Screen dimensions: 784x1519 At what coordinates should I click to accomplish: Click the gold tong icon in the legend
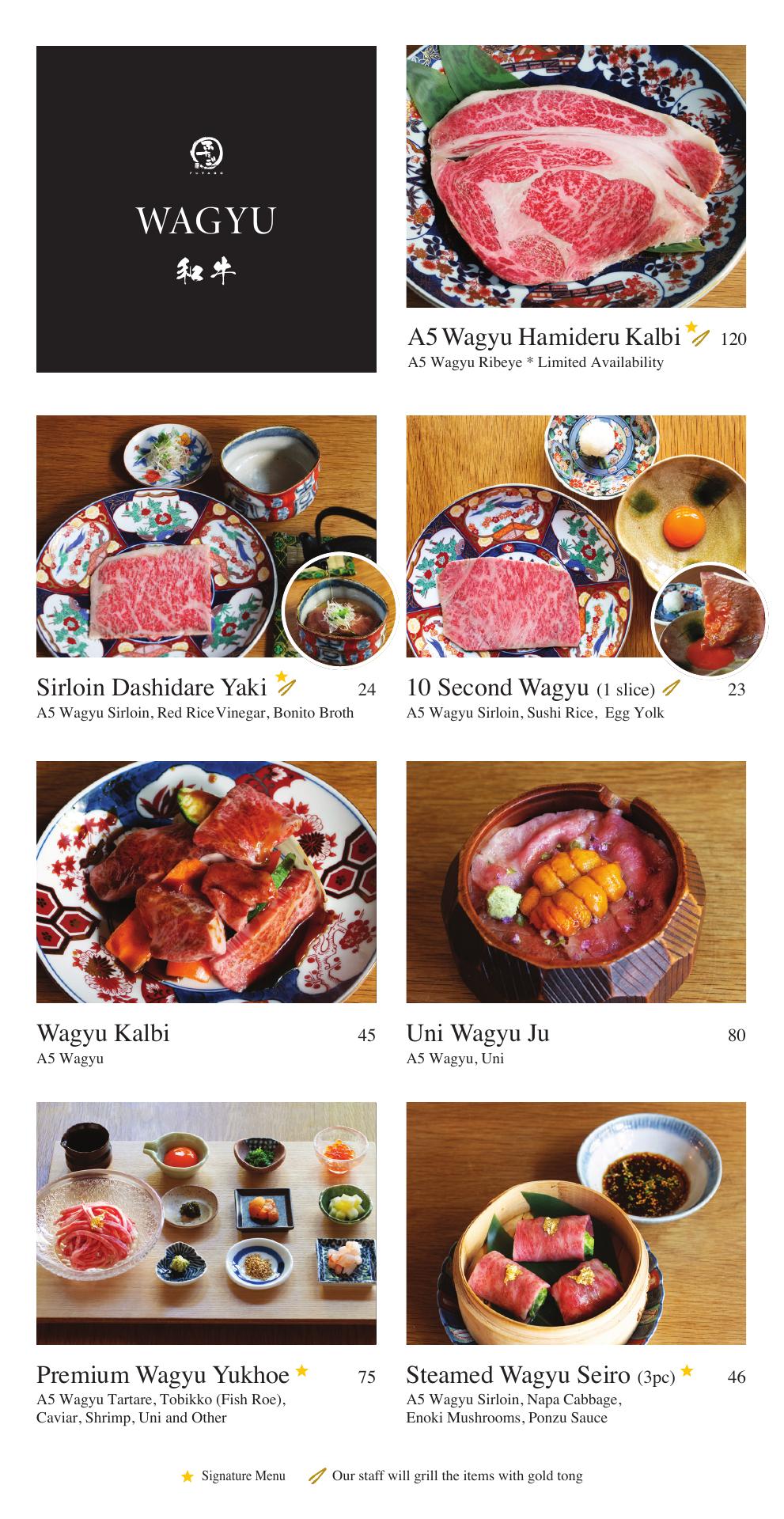click(x=317, y=1476)
